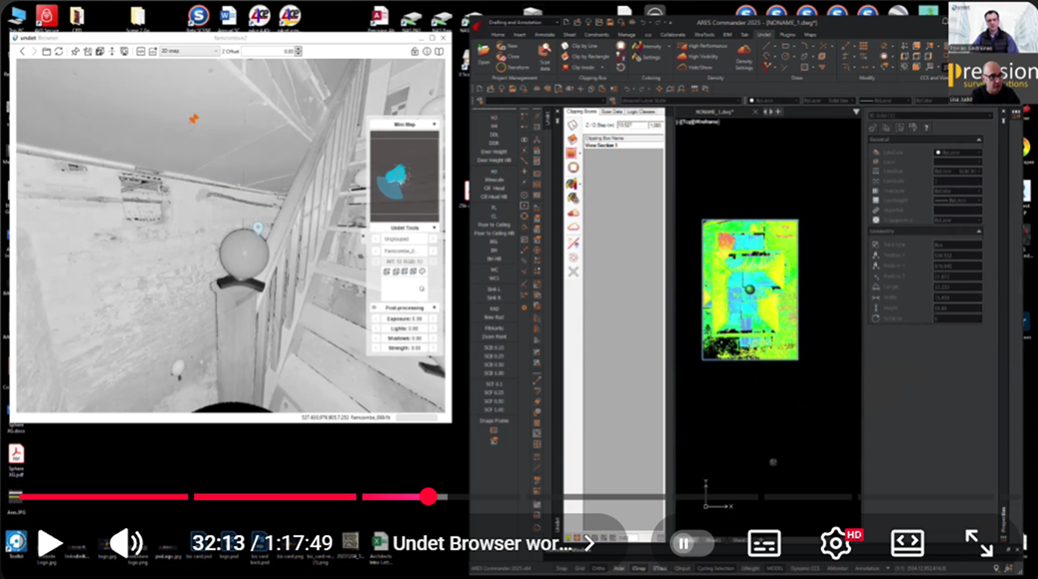1038x579 pixels.
Task: Open Drafting and Annotation workspace dropdown
Action: point(523,22)
